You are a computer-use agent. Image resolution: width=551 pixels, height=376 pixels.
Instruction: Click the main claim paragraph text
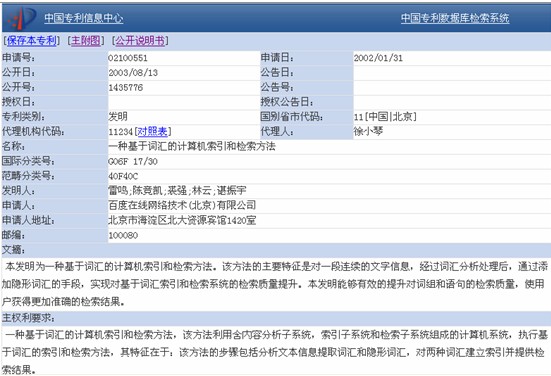click(x=276, y=352)
